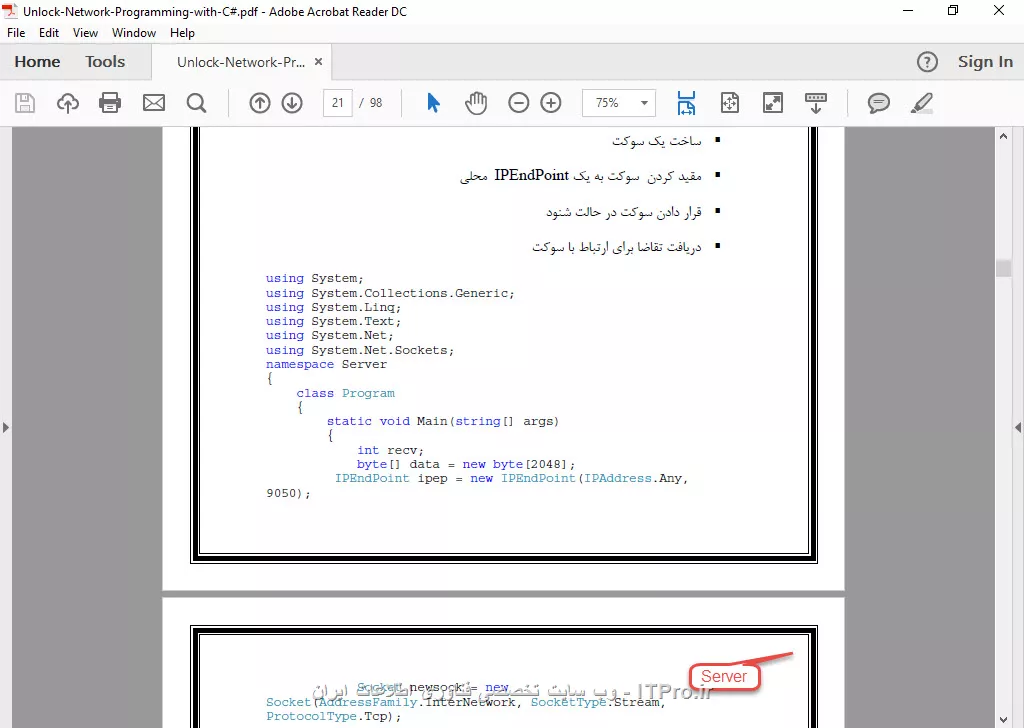Click the word IPEndPoint in the bullet list
The image size is (1024, 728).
(x=532, y=175)
